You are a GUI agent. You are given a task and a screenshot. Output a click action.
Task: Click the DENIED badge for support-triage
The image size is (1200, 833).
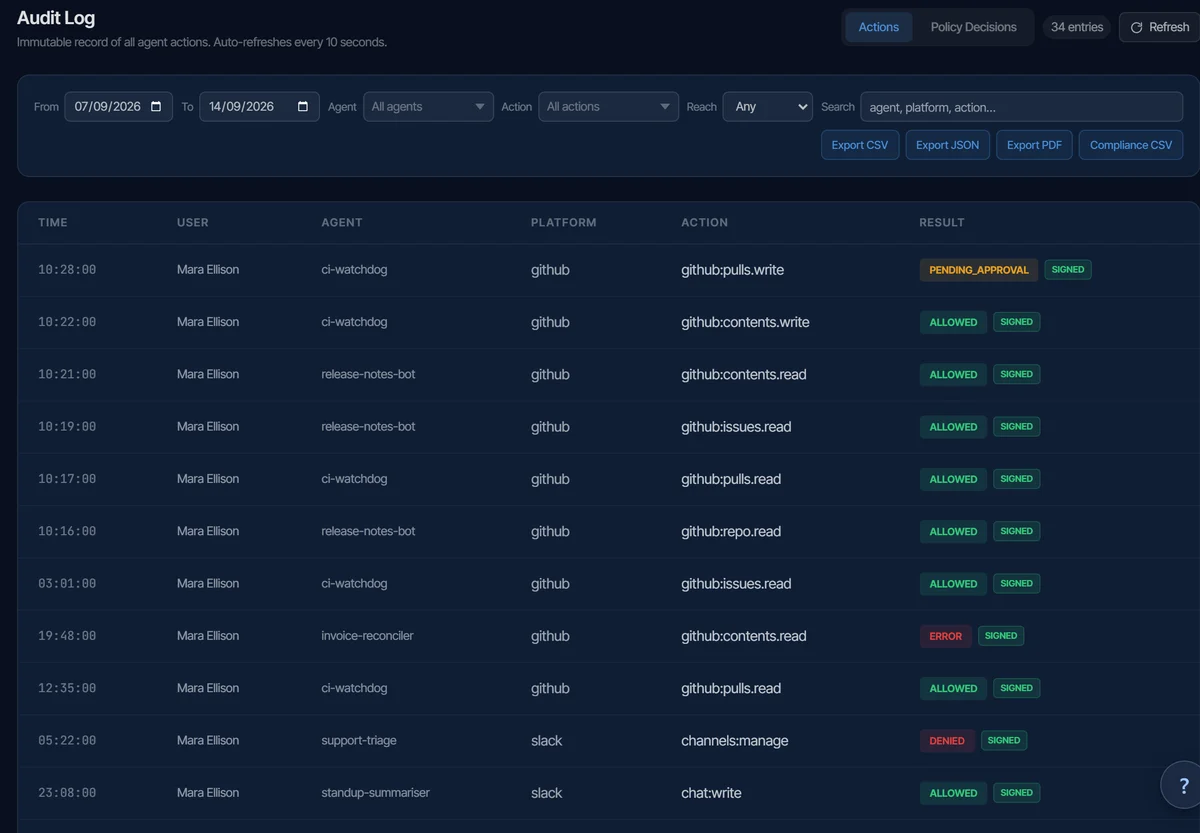click(x=947, y=741)
